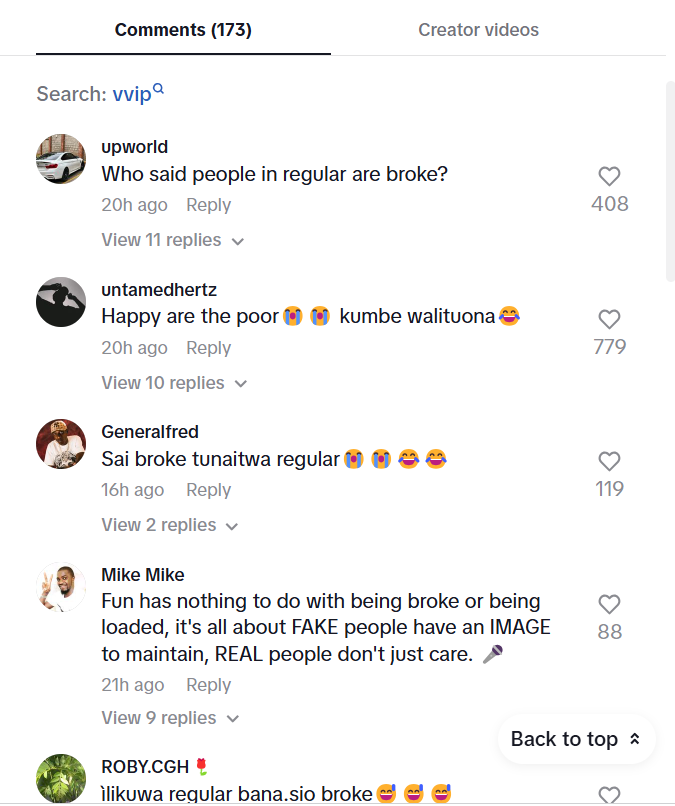
Task: Open the vvip search link
Action: pyautogui.click(x=132, y=95)
